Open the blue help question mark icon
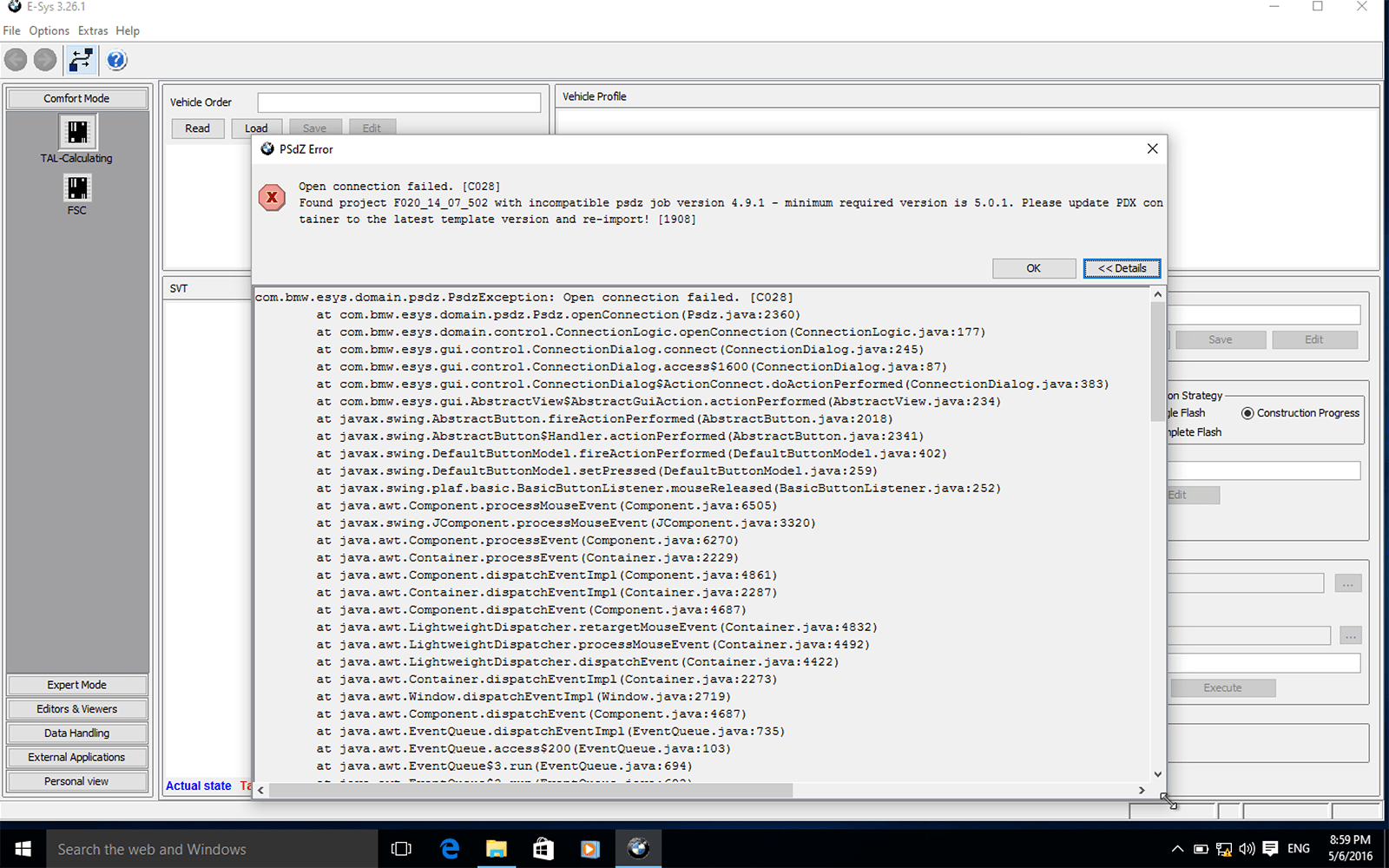Image resolution: width=1389 pixels, height=868 pixels. tap(116, 60)
